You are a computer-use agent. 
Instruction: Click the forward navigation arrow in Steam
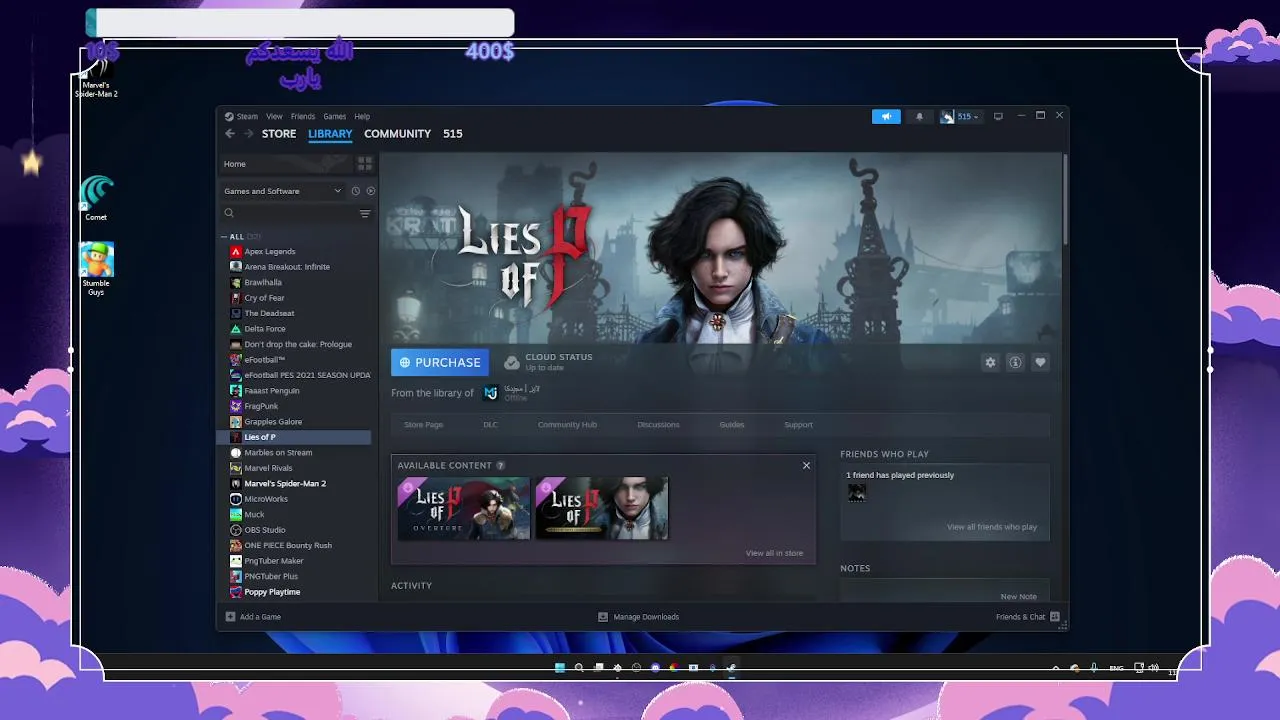coord(248,134)
